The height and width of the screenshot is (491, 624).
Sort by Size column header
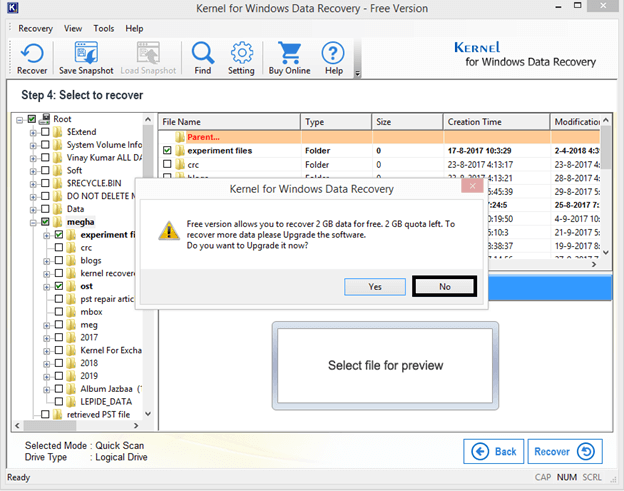pyautogui.click(x=408, y=122)
